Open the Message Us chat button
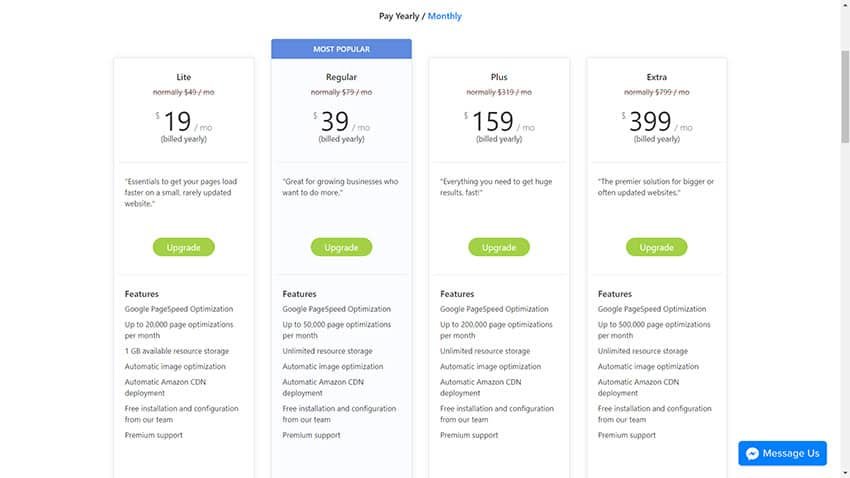Image resolution: width=850 pixels, height=478 pixels. tap(782, 453)
